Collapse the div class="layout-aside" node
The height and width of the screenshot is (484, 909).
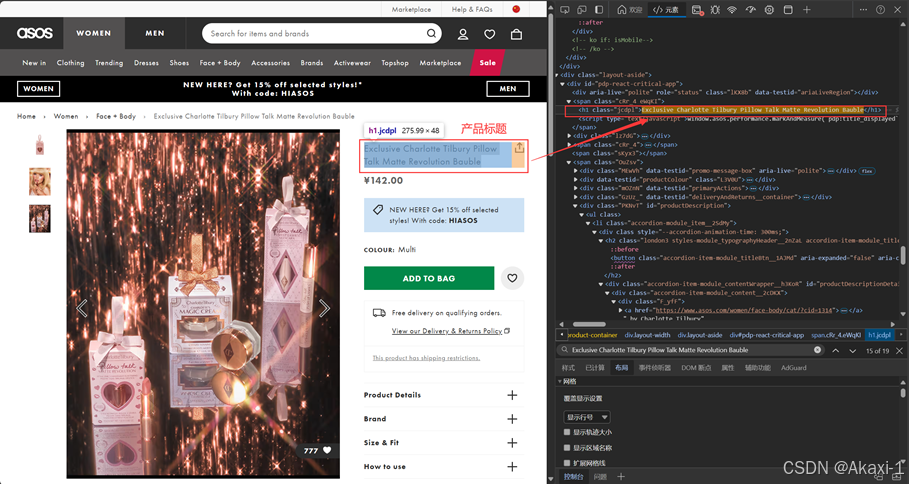click(557, 75)
